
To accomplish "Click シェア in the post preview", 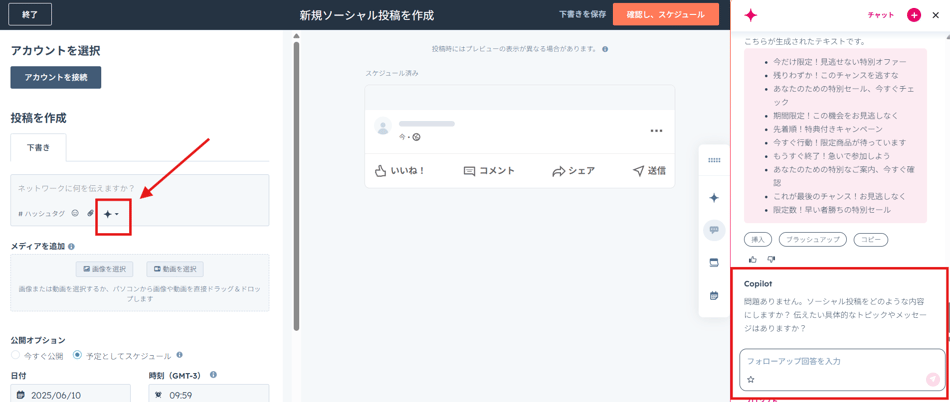I will coord(573,171).
